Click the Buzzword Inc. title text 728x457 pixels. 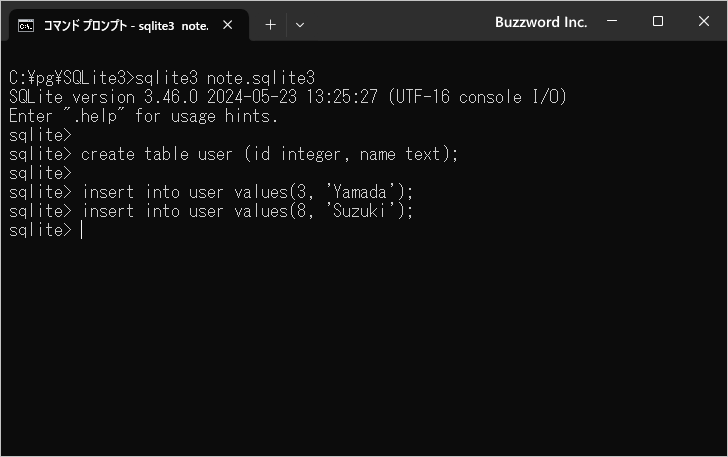click(541, 22)
